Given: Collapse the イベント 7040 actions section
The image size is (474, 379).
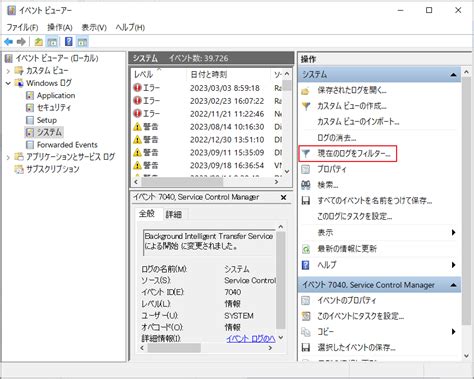Looking at the screenshot, I should 453,285.
